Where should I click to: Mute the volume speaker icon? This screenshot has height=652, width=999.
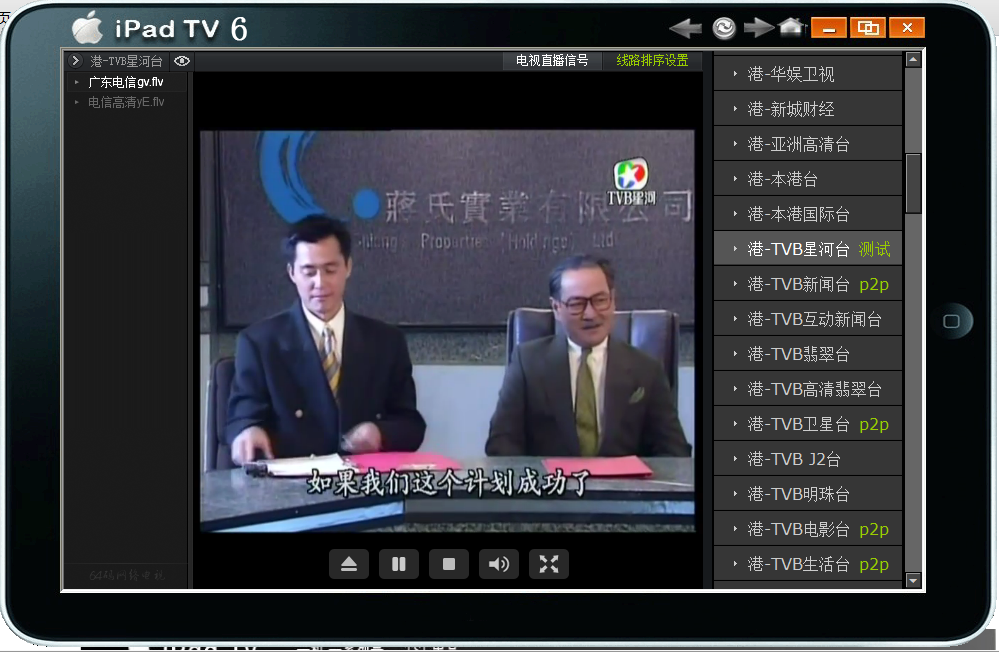tap(499, 564)
